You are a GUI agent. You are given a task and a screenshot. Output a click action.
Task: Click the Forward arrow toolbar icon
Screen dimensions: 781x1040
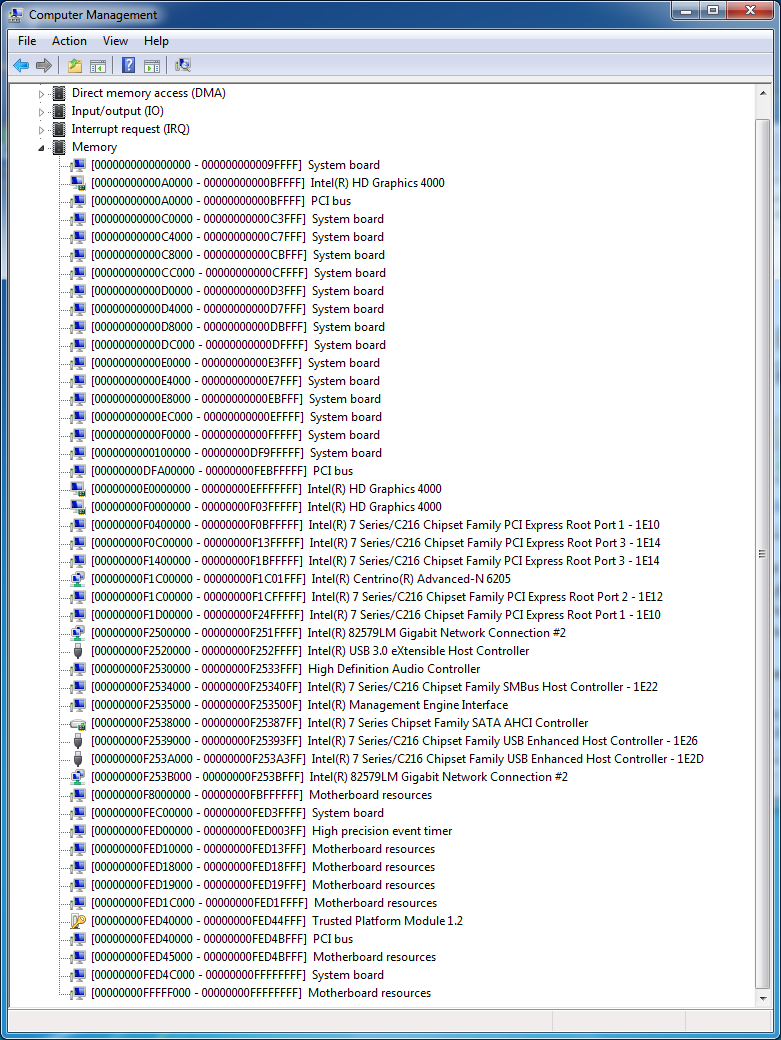point(44,65)
